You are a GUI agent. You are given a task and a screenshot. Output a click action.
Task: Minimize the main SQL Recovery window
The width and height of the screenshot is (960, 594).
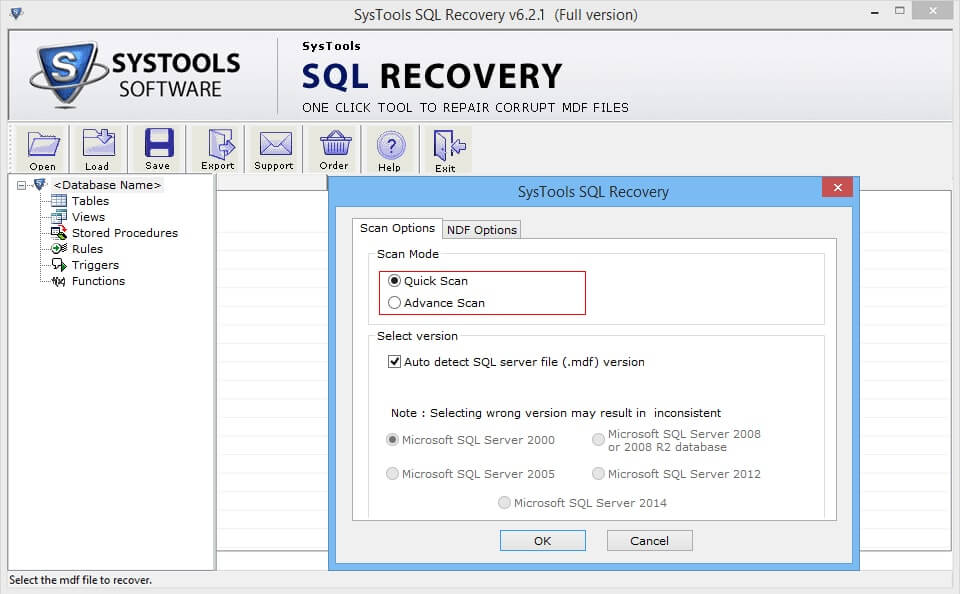click(875, 12)
